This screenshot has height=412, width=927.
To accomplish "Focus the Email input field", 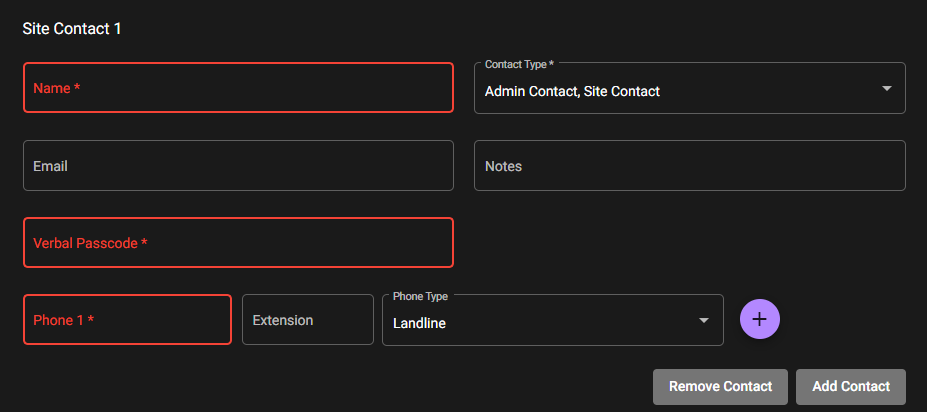I will [238, 166].
